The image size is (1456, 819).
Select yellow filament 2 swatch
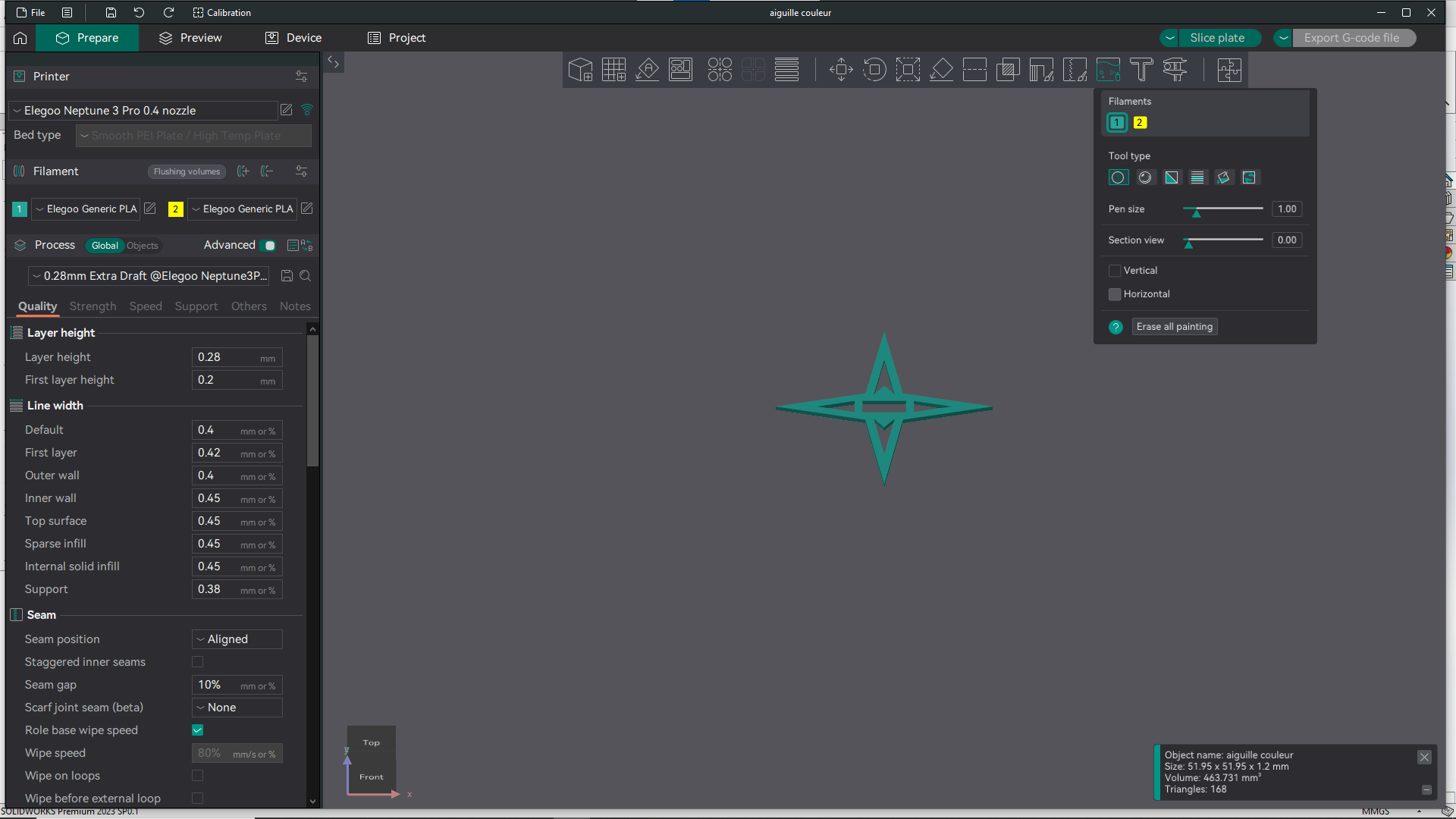pyautogui.click(x=1140, y=123)
